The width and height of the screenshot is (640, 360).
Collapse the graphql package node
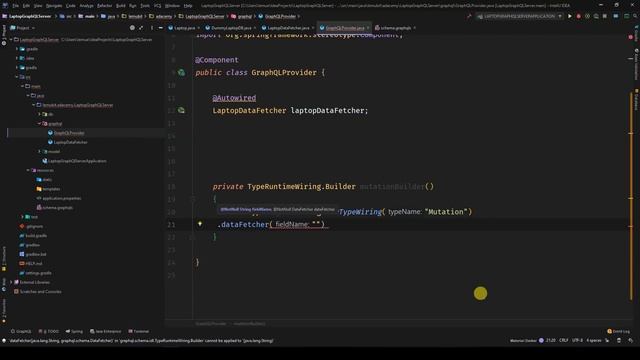[40, 123]
